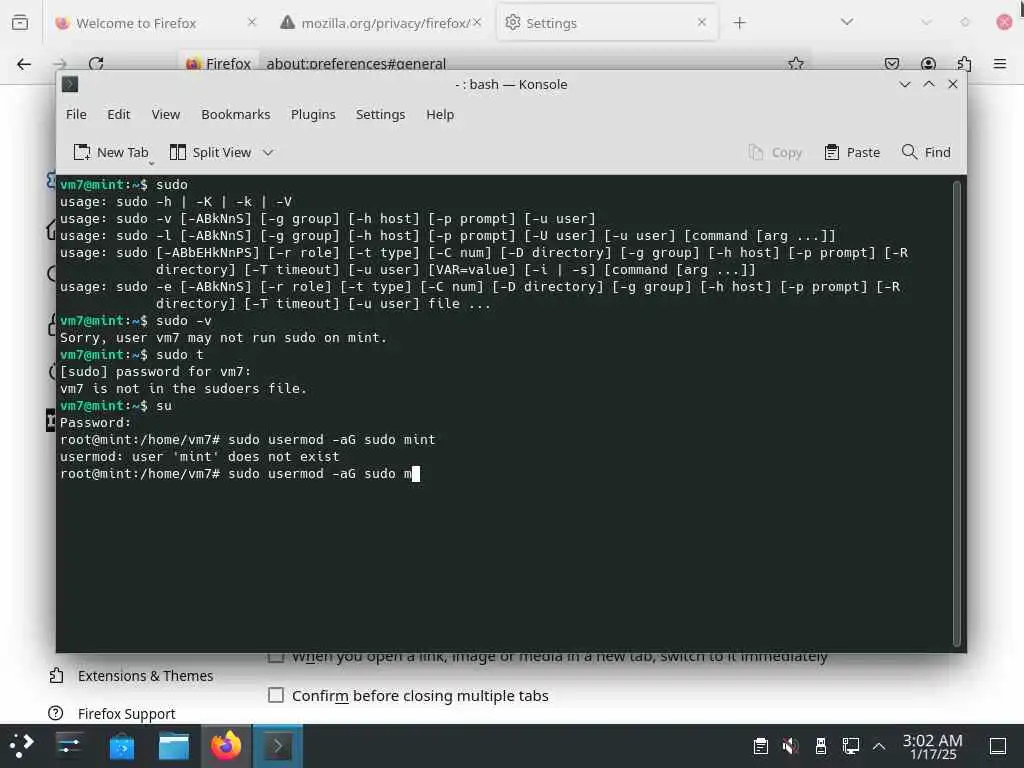Click the Konsole terminal icon in title bar
This screenshot has height=768, width=1024.
[70, 84]
